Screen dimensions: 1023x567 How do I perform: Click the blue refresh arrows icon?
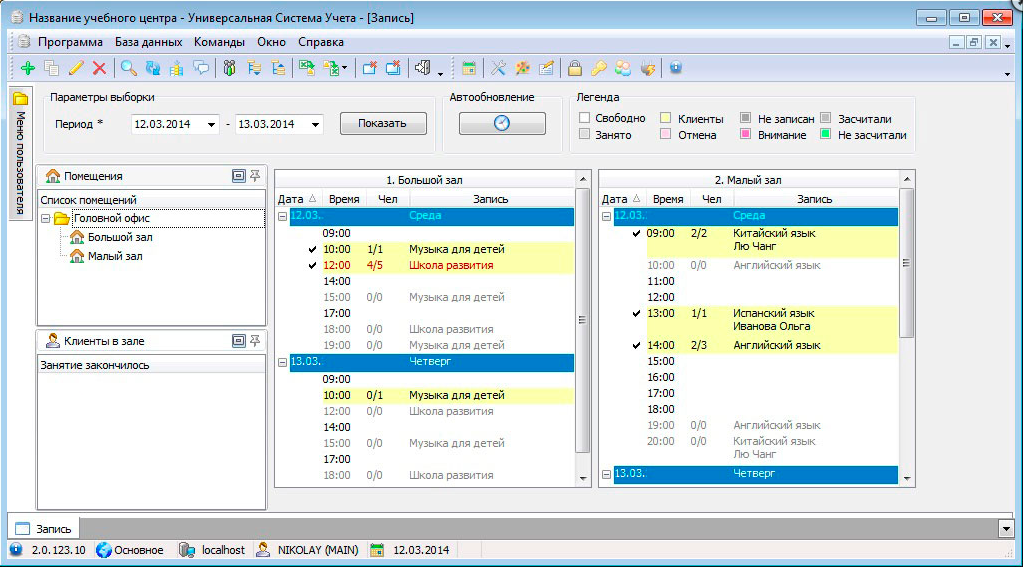(x=152, y=68)
